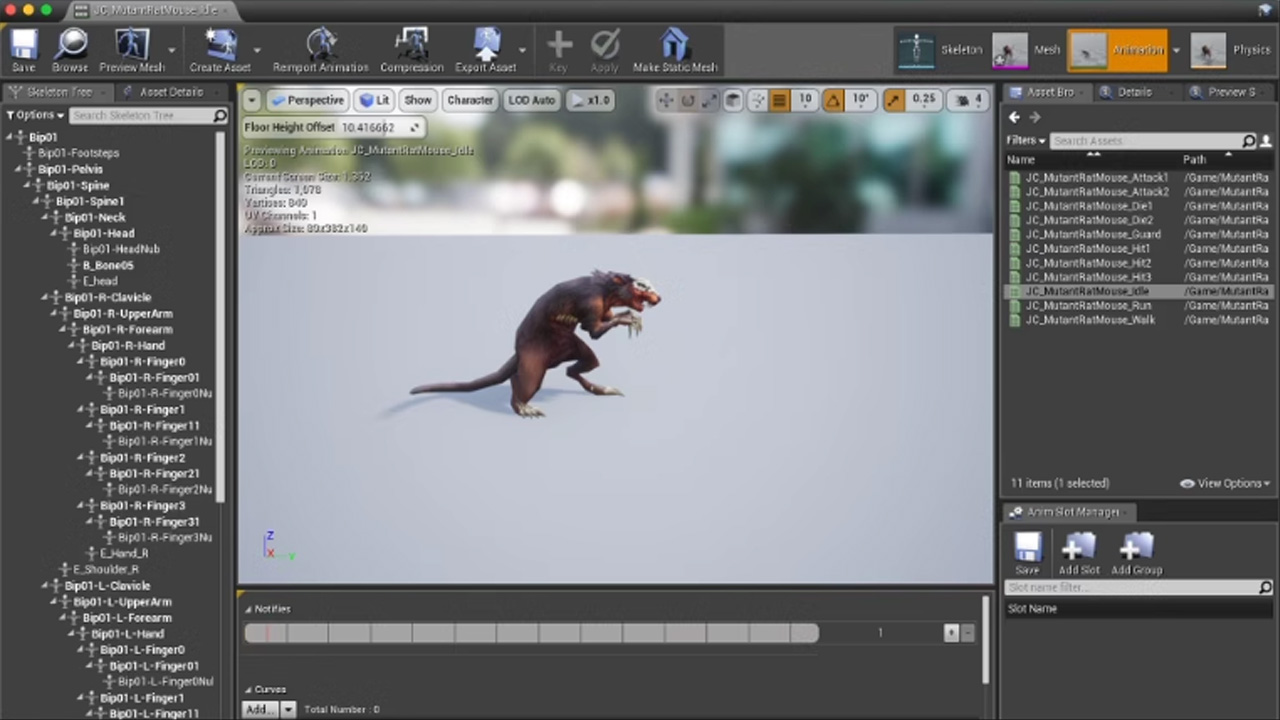Toggle rotation snap angle icon
Screen dimensions: 1280x720
click(832, 100)
